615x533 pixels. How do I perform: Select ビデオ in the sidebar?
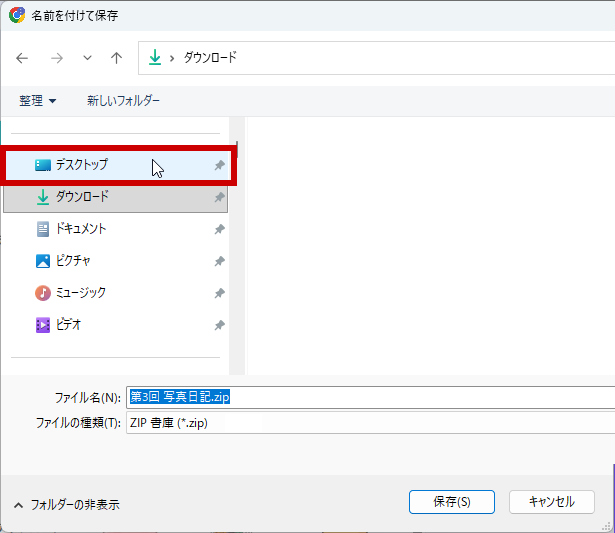click(x=115, y=325)
